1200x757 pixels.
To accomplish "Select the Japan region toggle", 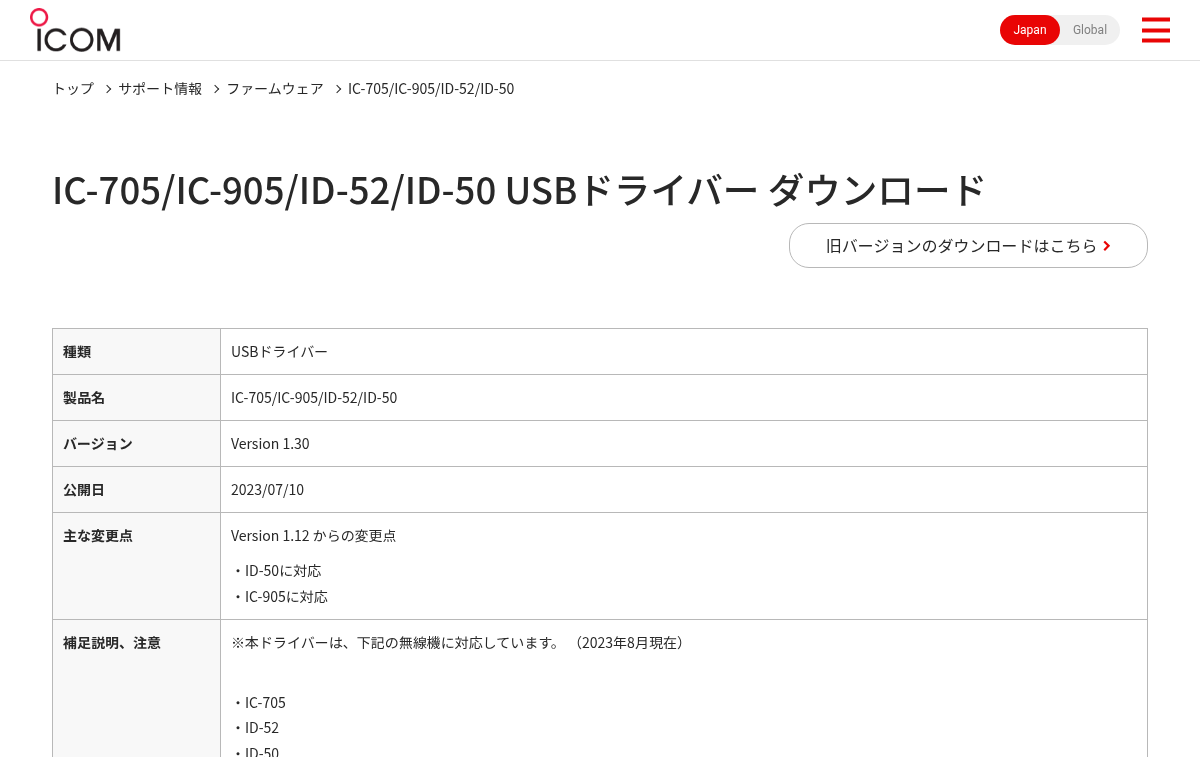I will pos(1030,30).
